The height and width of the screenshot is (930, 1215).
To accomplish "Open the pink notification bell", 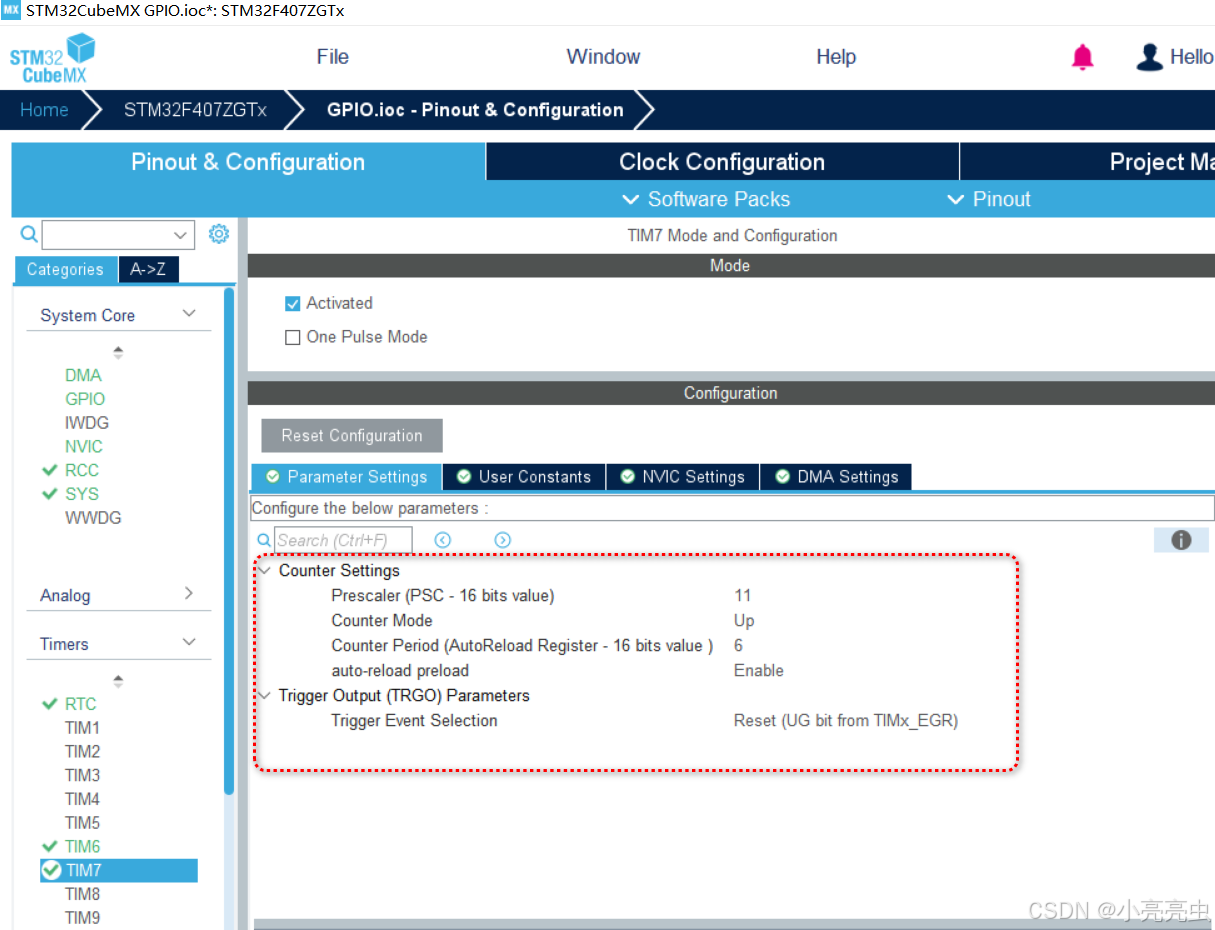I will (1083, 57).
